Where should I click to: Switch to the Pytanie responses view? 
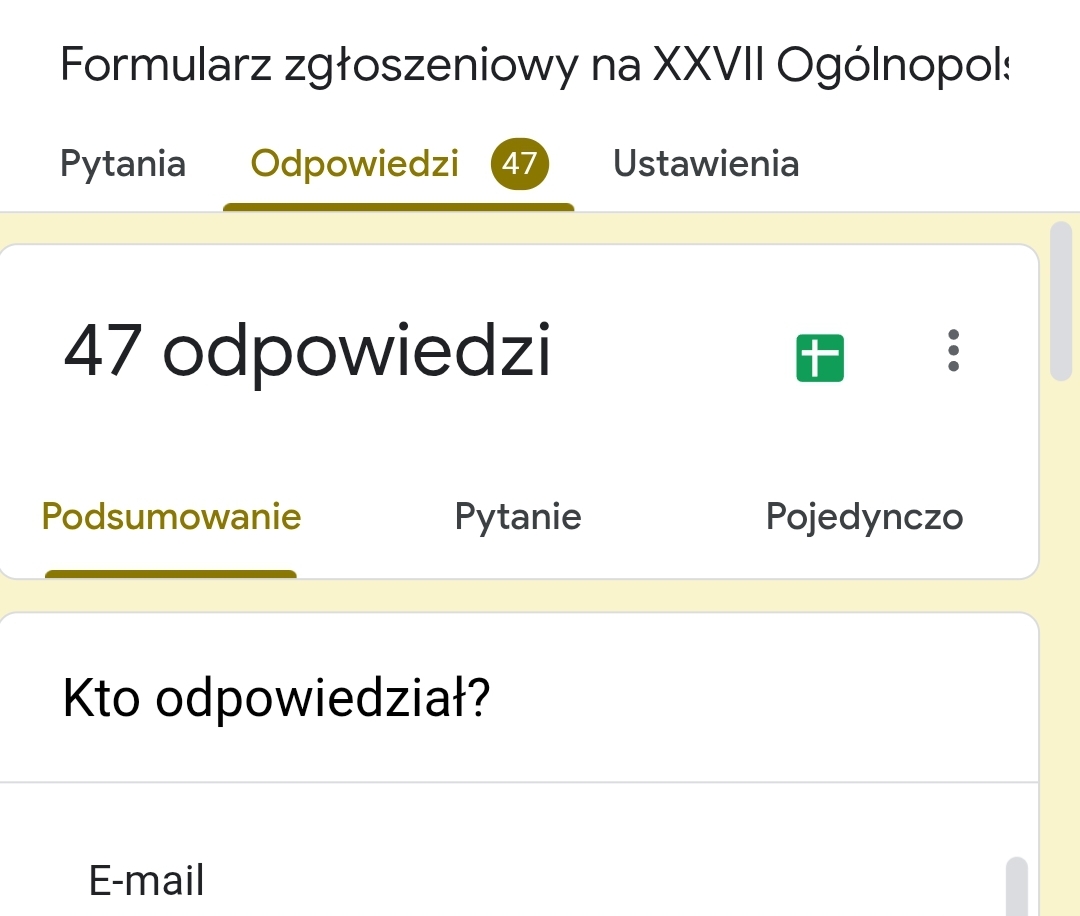[x=517, y=517]
